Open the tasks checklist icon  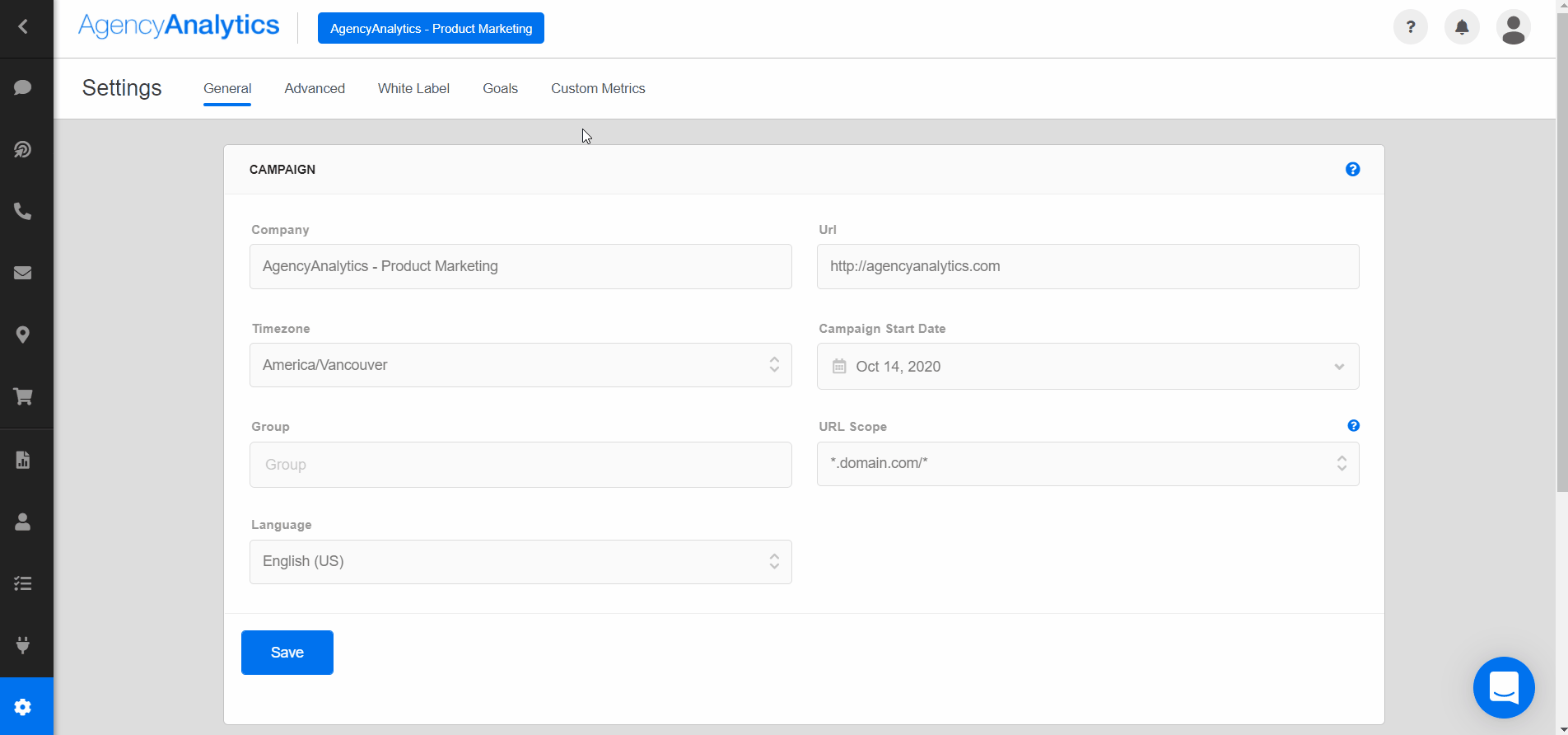[x=23, y=583]
